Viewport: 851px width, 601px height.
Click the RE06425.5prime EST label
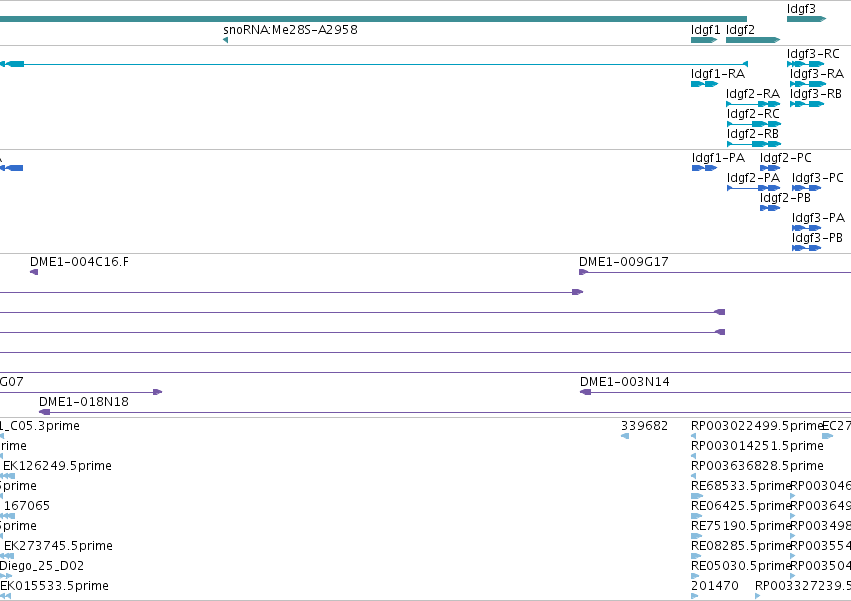pos(740,507)
